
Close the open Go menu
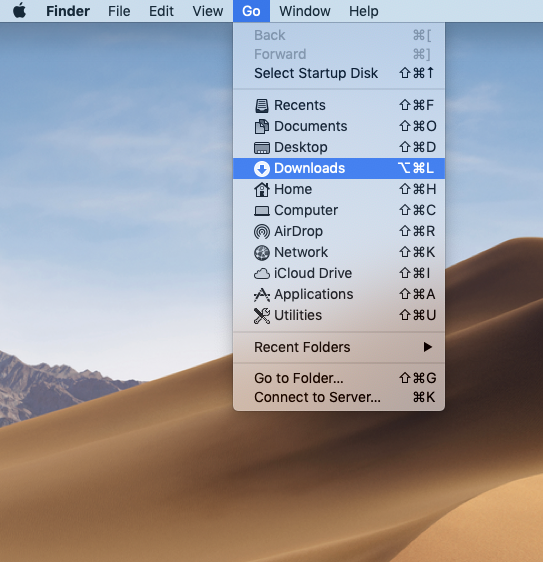click(x=251, y=11)
